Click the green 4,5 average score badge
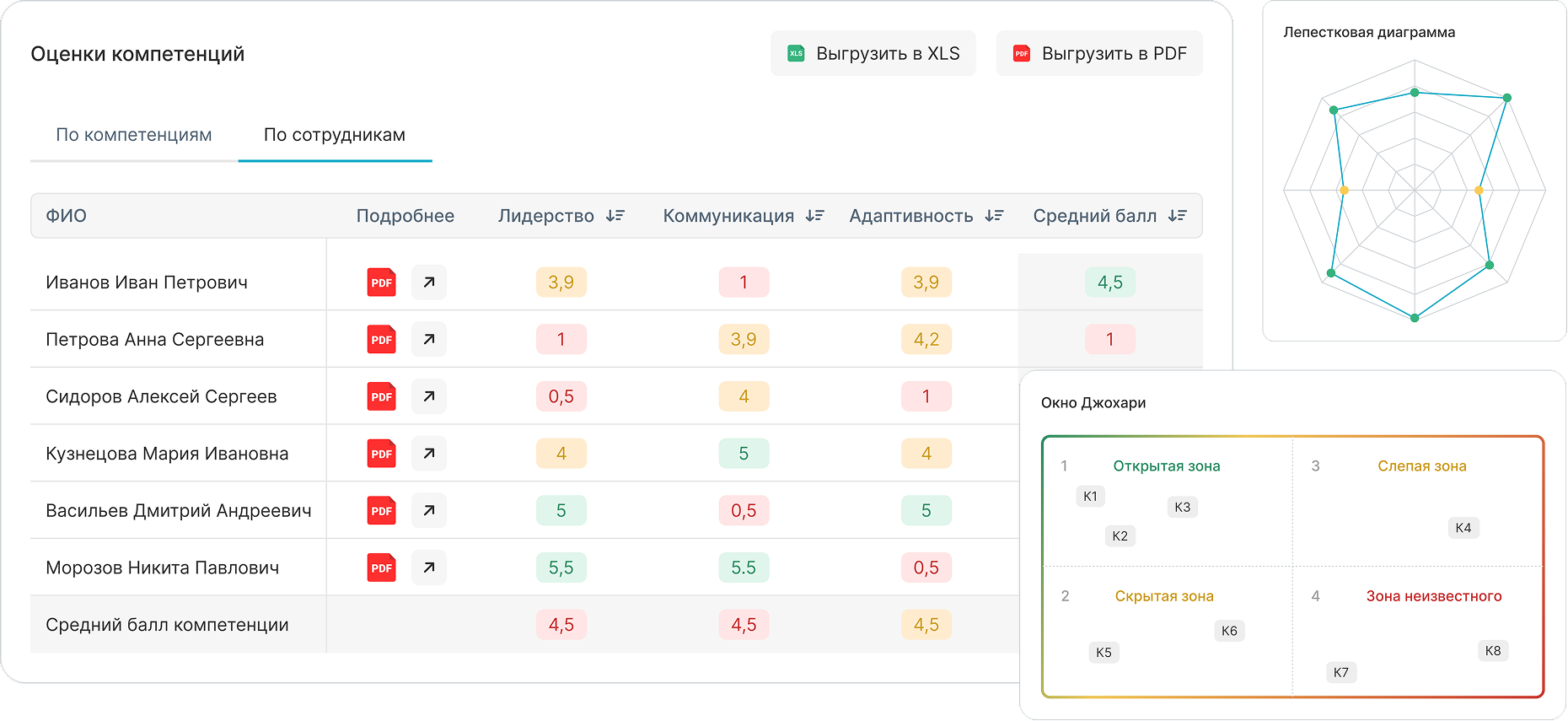This screenshot has width=1568, height=721. 1110,282
